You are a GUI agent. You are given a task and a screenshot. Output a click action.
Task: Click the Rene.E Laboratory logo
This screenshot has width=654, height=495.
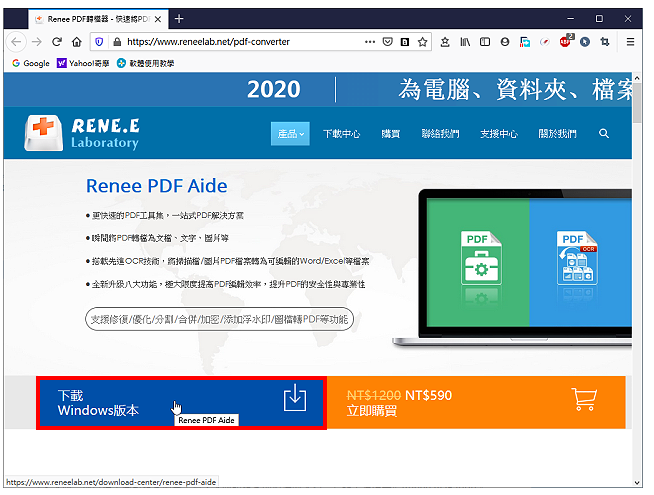click(82, 133)
